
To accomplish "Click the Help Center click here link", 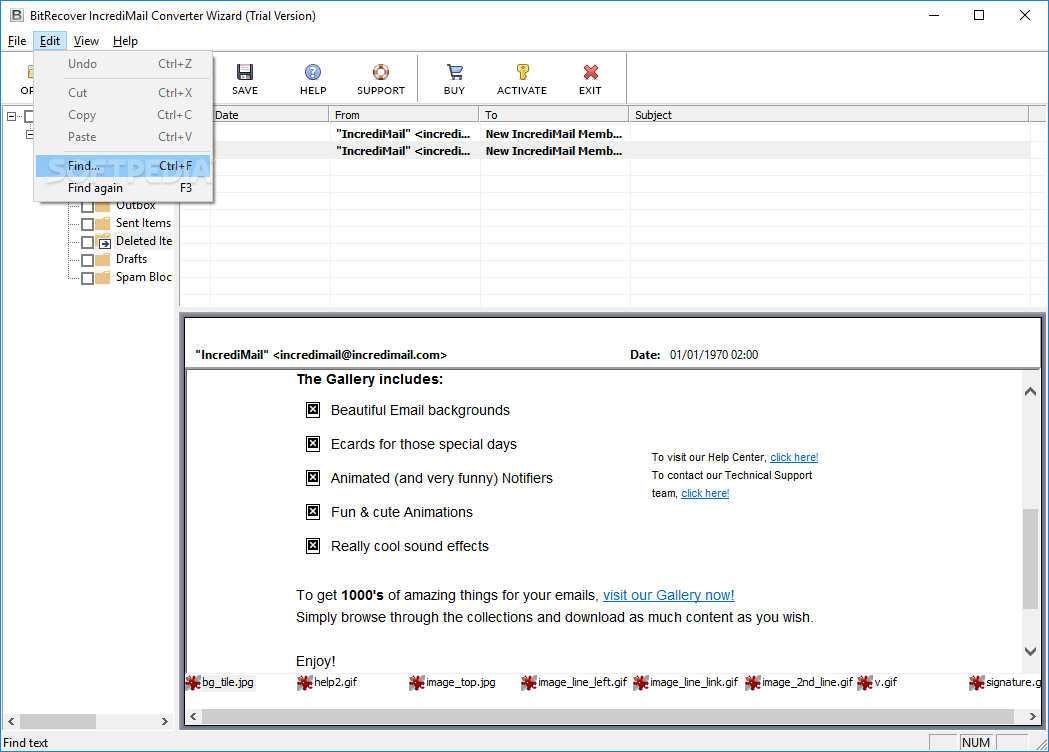I will coord(794,458).
